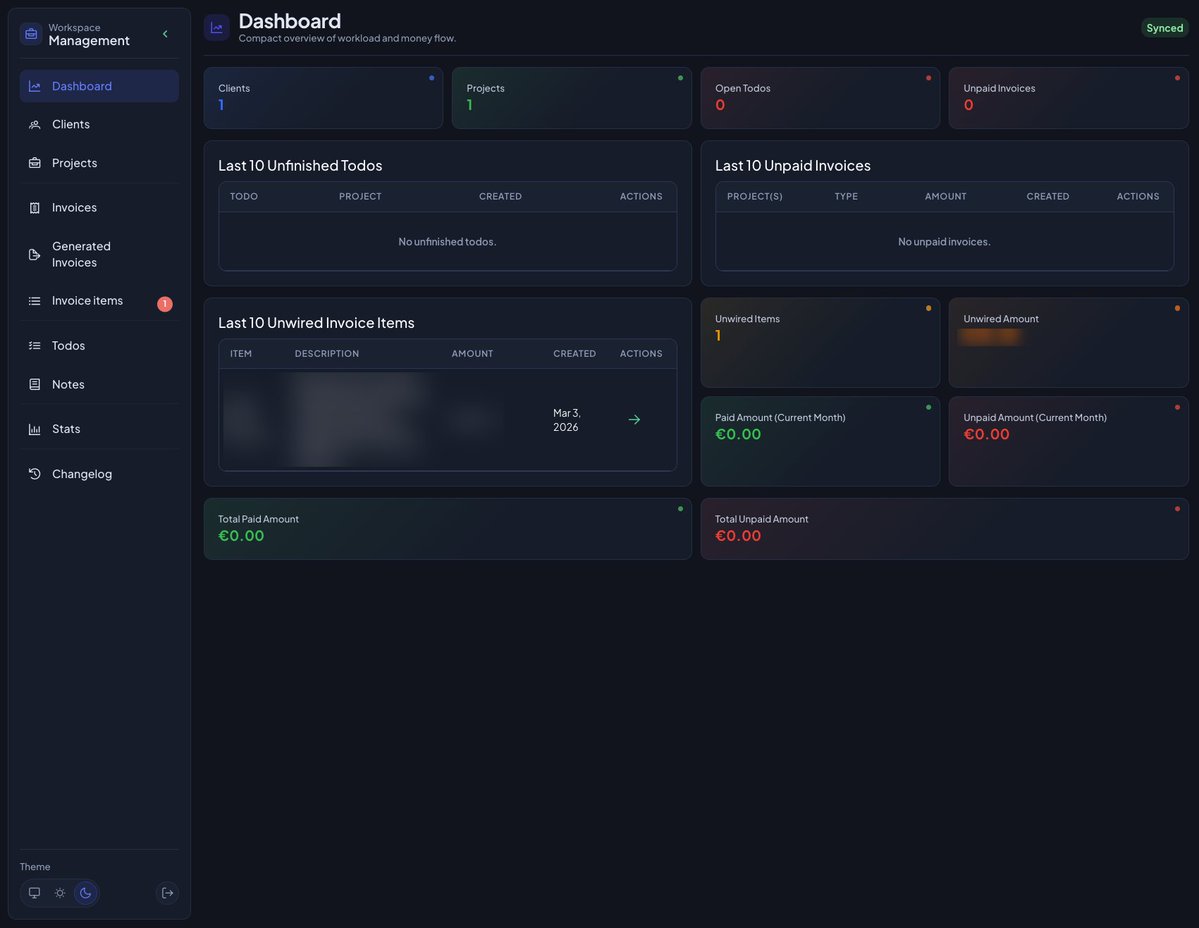Click the Dashboard header chart icon

tap(216, 28)
